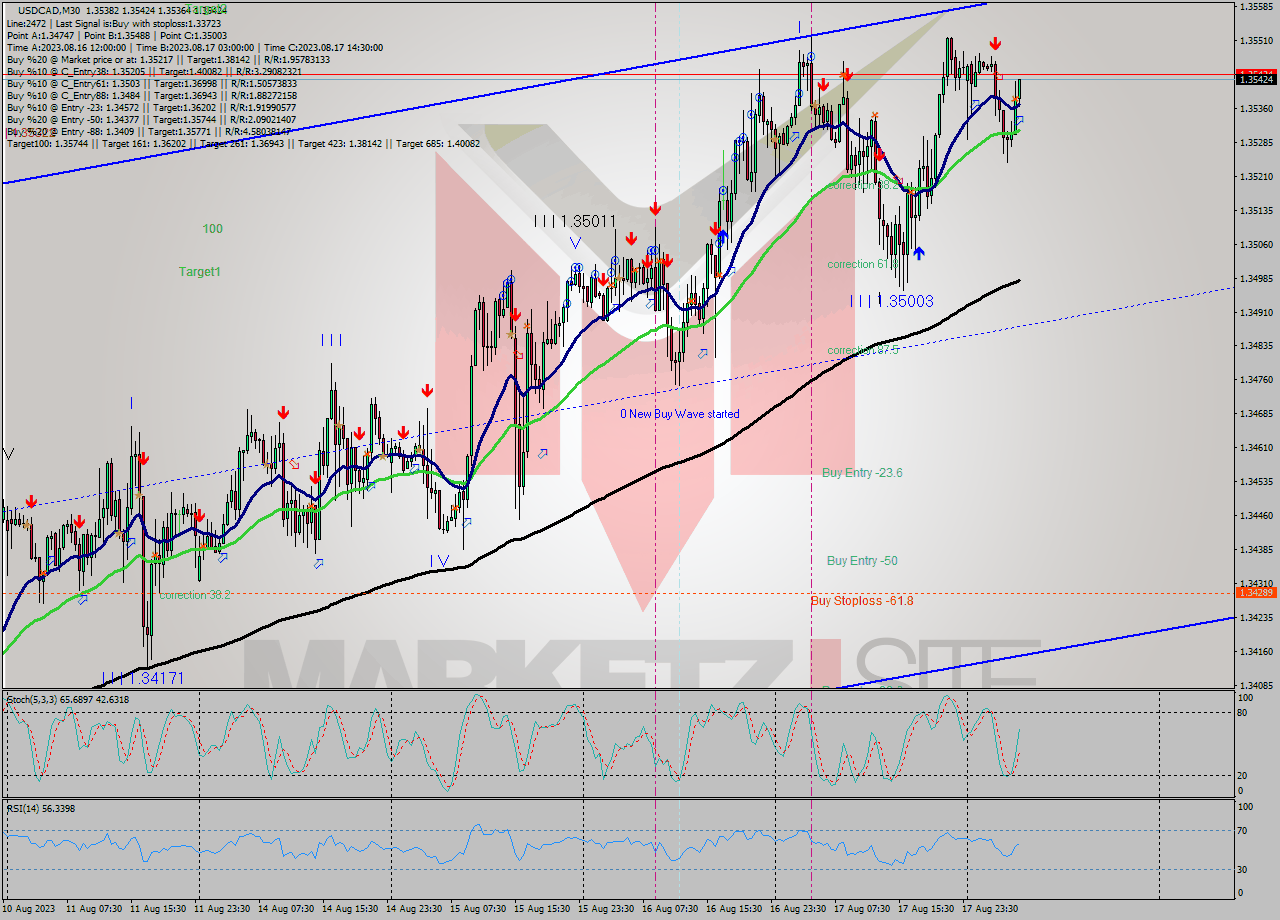
Task: Click the red 1.35424 current price tag
Action: tap(1254, 72)
